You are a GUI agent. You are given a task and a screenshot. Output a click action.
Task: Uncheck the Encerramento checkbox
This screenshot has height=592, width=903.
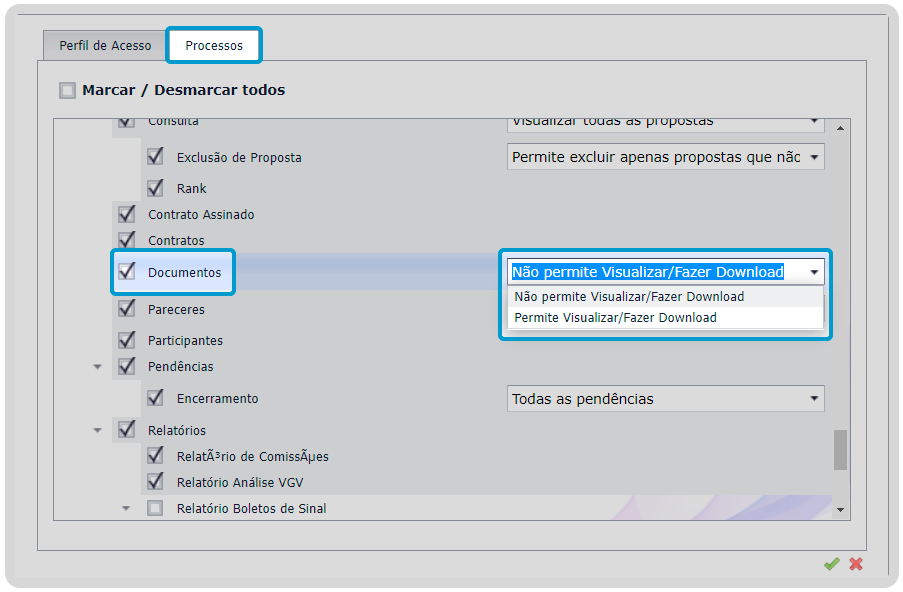pos(155,397)
